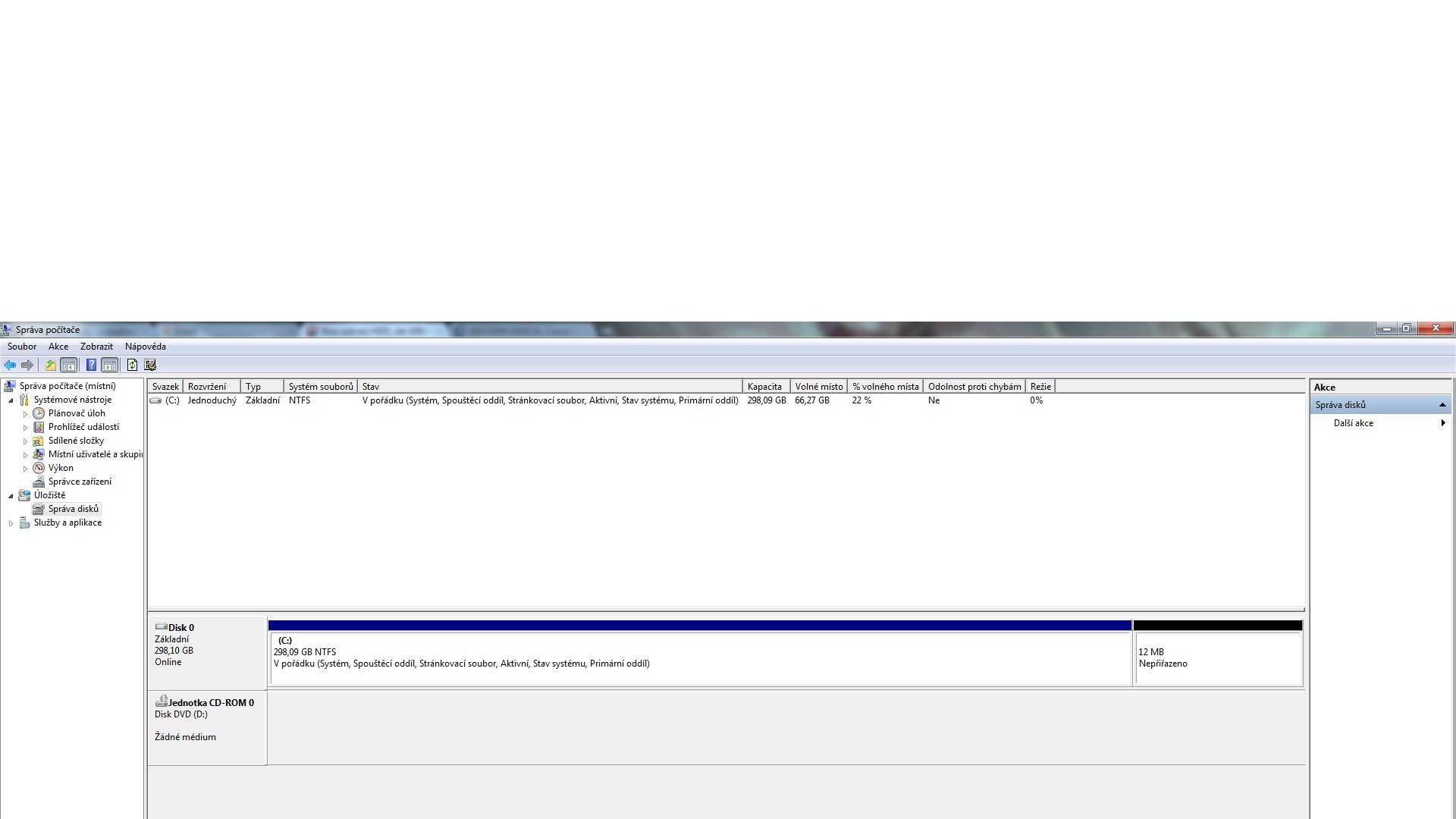This screenshot has width=1456, height=819.
Task: Select the black 12 MB unallocated partition
Action: pos(1217,657)
